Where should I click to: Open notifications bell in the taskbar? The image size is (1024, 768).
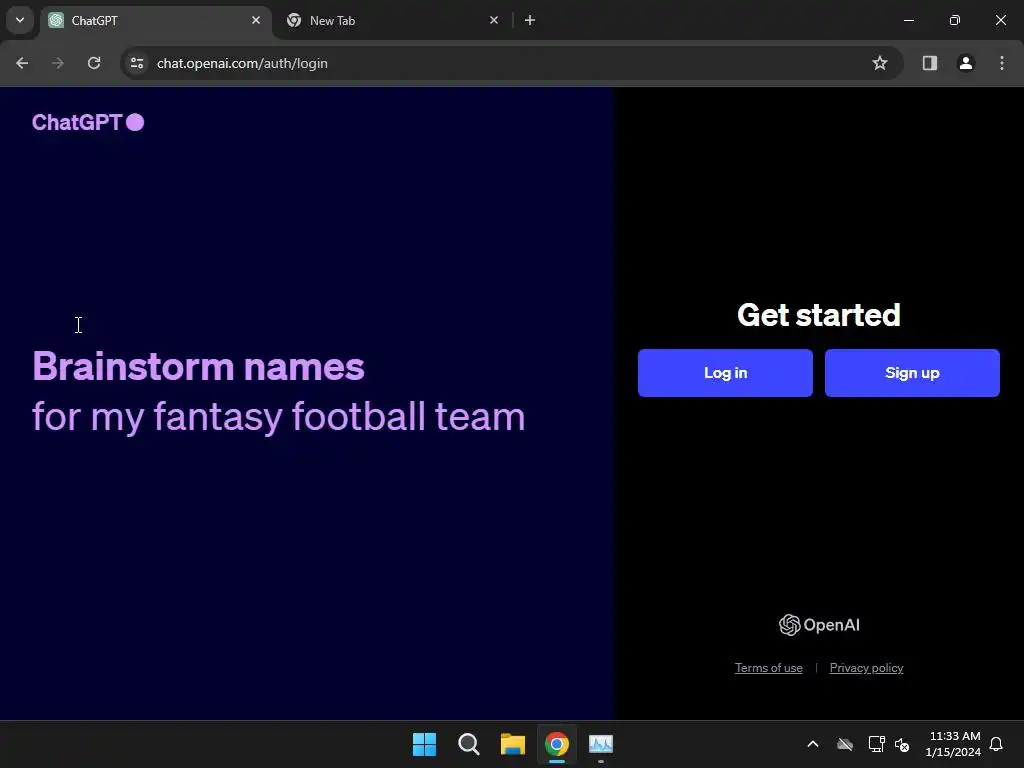[996, 744]
